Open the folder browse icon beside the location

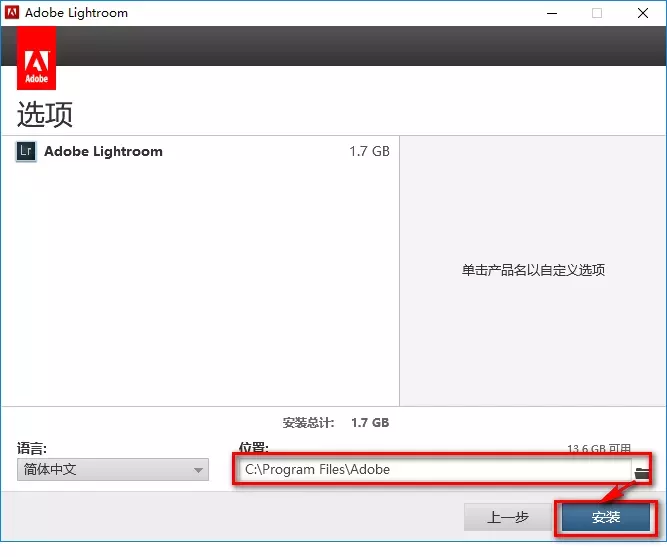[x=642, y=470]
